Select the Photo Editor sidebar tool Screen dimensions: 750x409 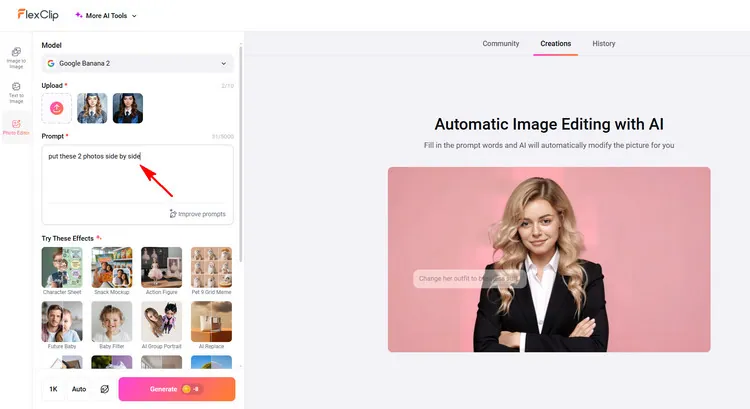pos(16,127)
